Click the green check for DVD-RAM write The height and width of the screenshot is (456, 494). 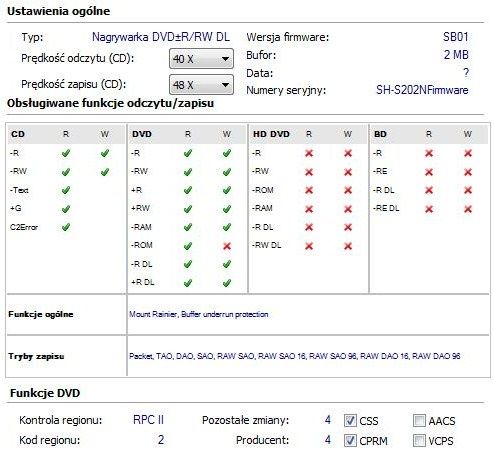(x=227, y=227)
